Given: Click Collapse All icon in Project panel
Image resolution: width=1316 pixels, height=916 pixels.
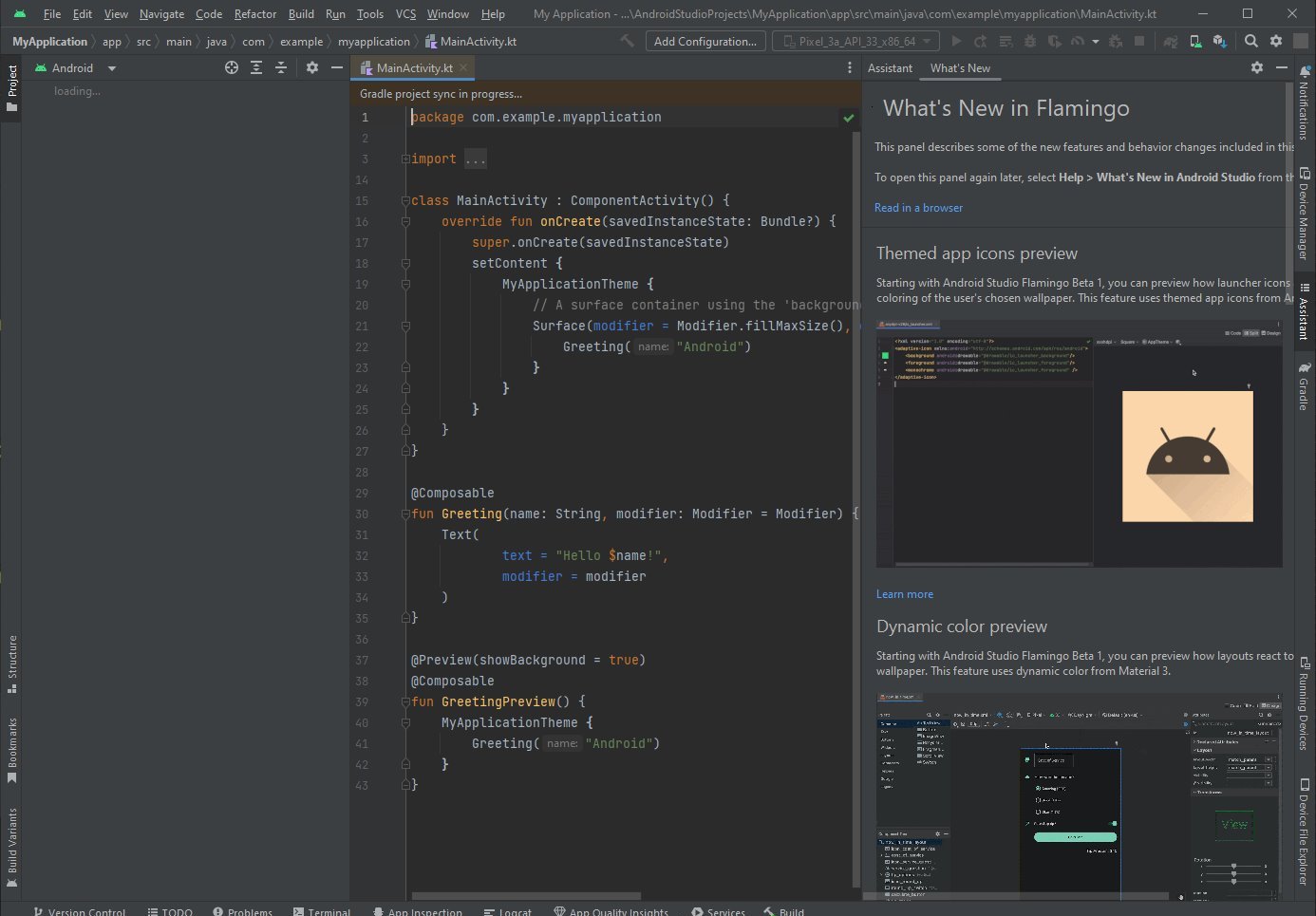Looking at the screenshot, I should coord(281,67).
